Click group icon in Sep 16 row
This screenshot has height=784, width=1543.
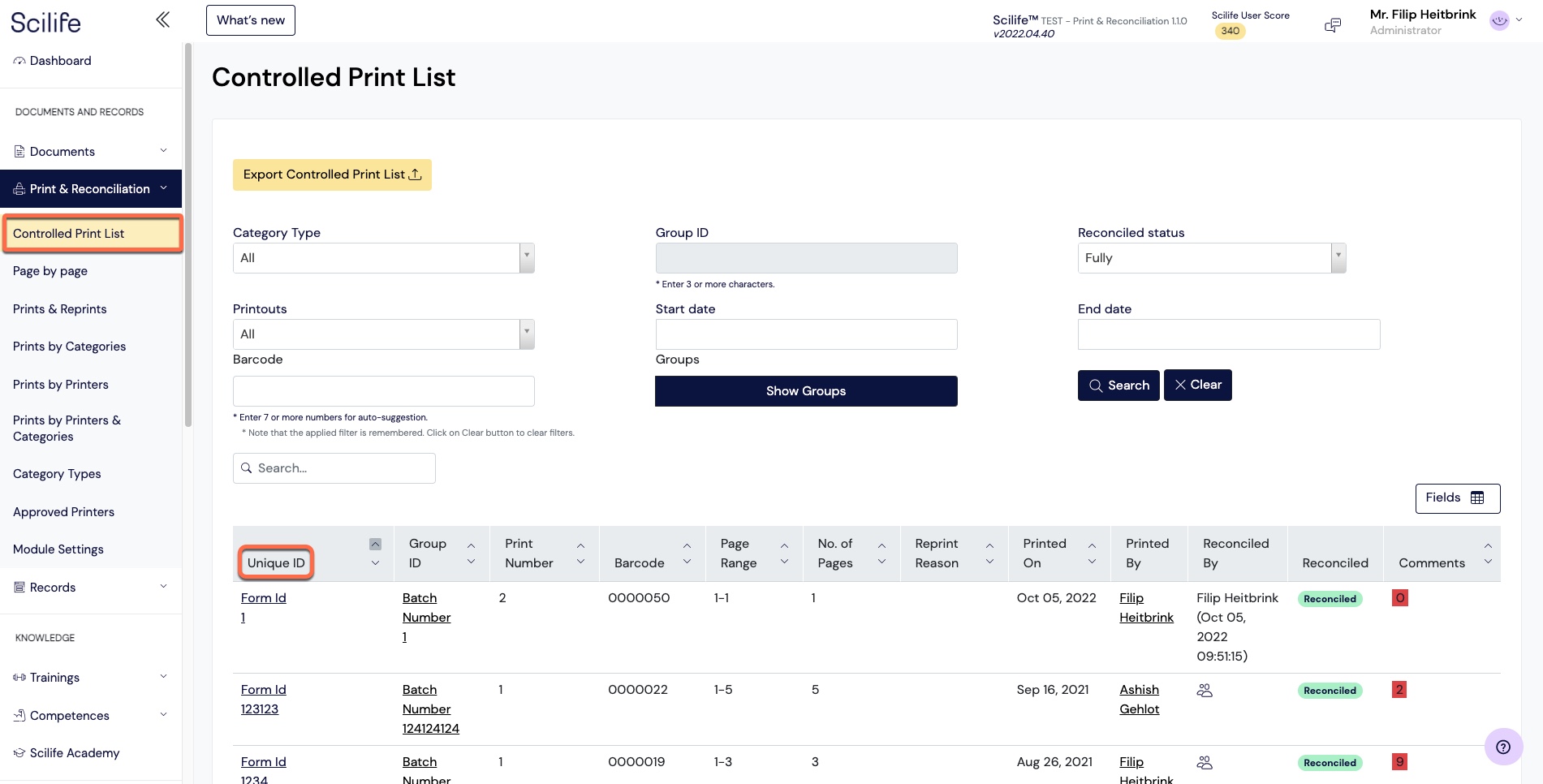pyautogui.click(x=1205, y=691)
